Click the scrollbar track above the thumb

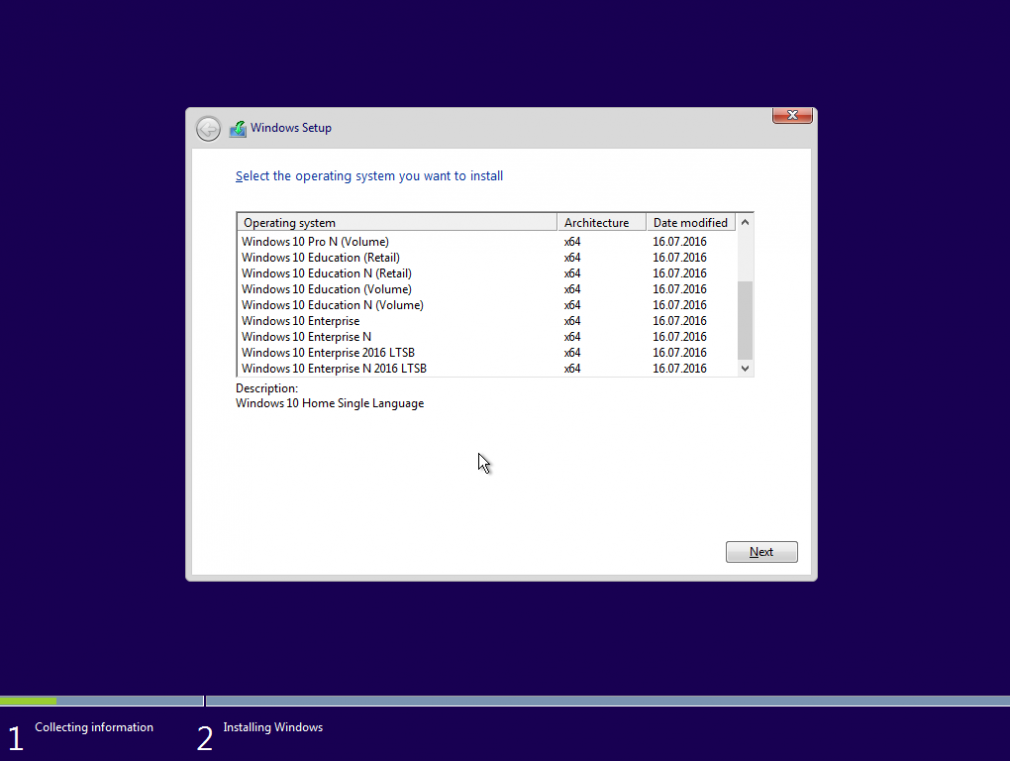pos(745,256)
